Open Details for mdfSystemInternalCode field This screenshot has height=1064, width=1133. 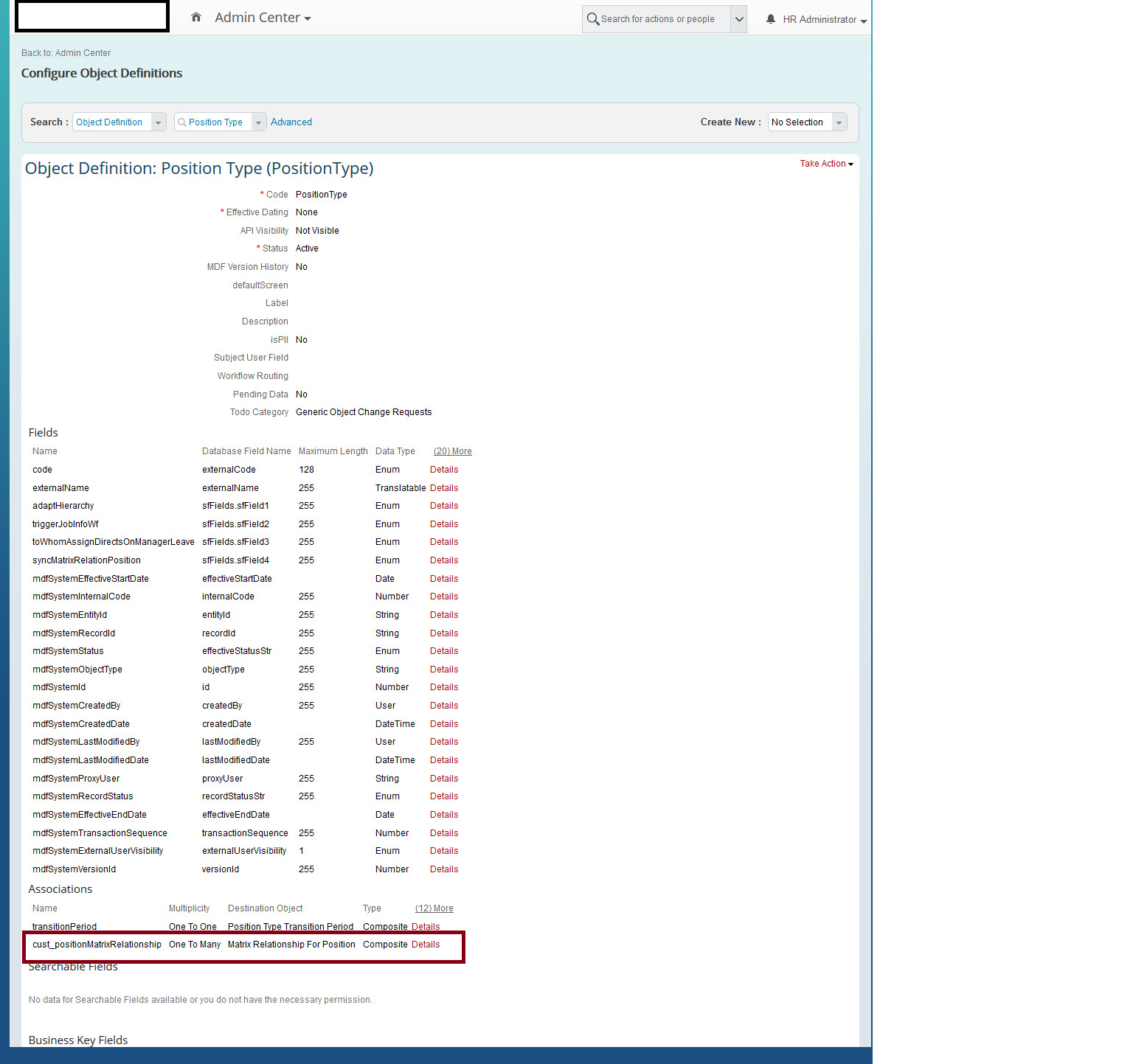(444, 597)
